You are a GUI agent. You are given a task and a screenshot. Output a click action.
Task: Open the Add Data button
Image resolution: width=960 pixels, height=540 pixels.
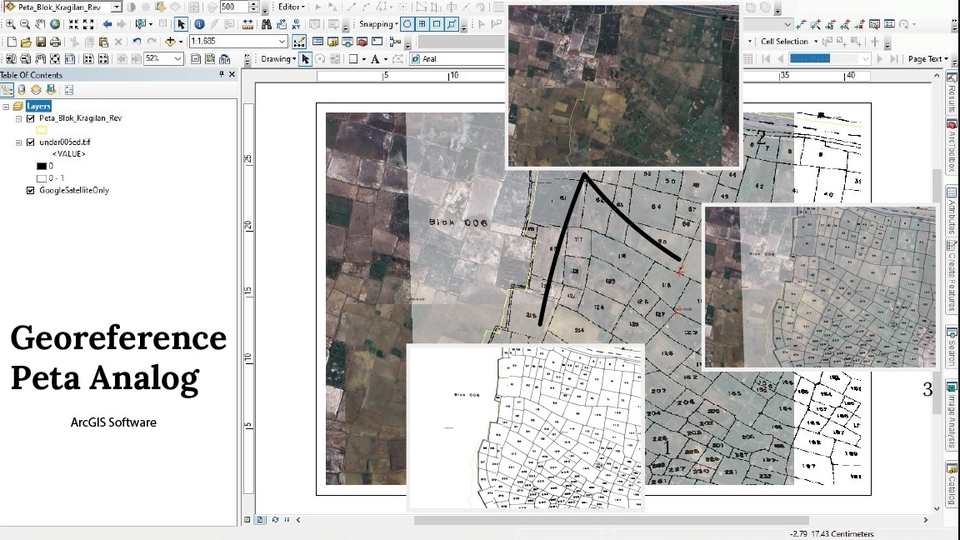(171, 42)
